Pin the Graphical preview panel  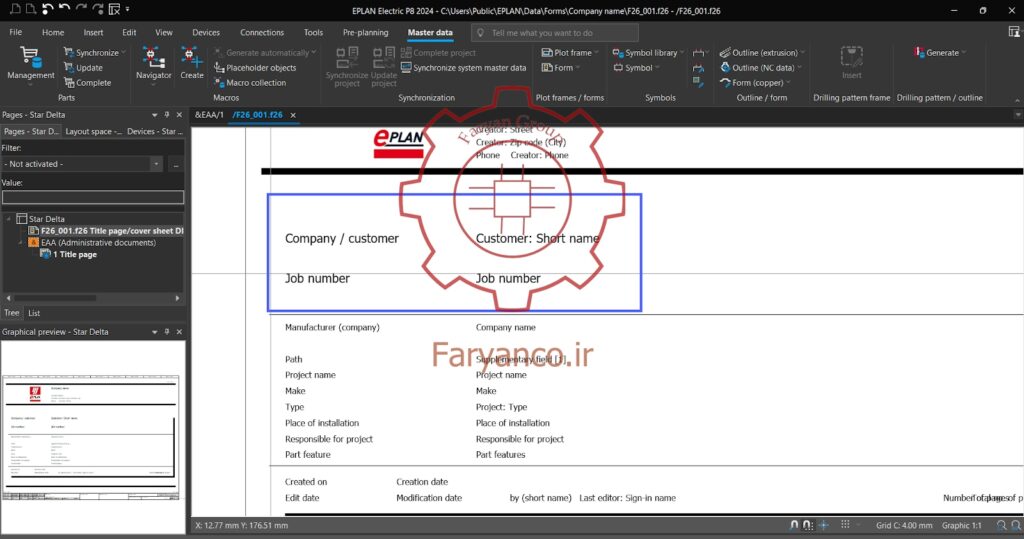167,332
